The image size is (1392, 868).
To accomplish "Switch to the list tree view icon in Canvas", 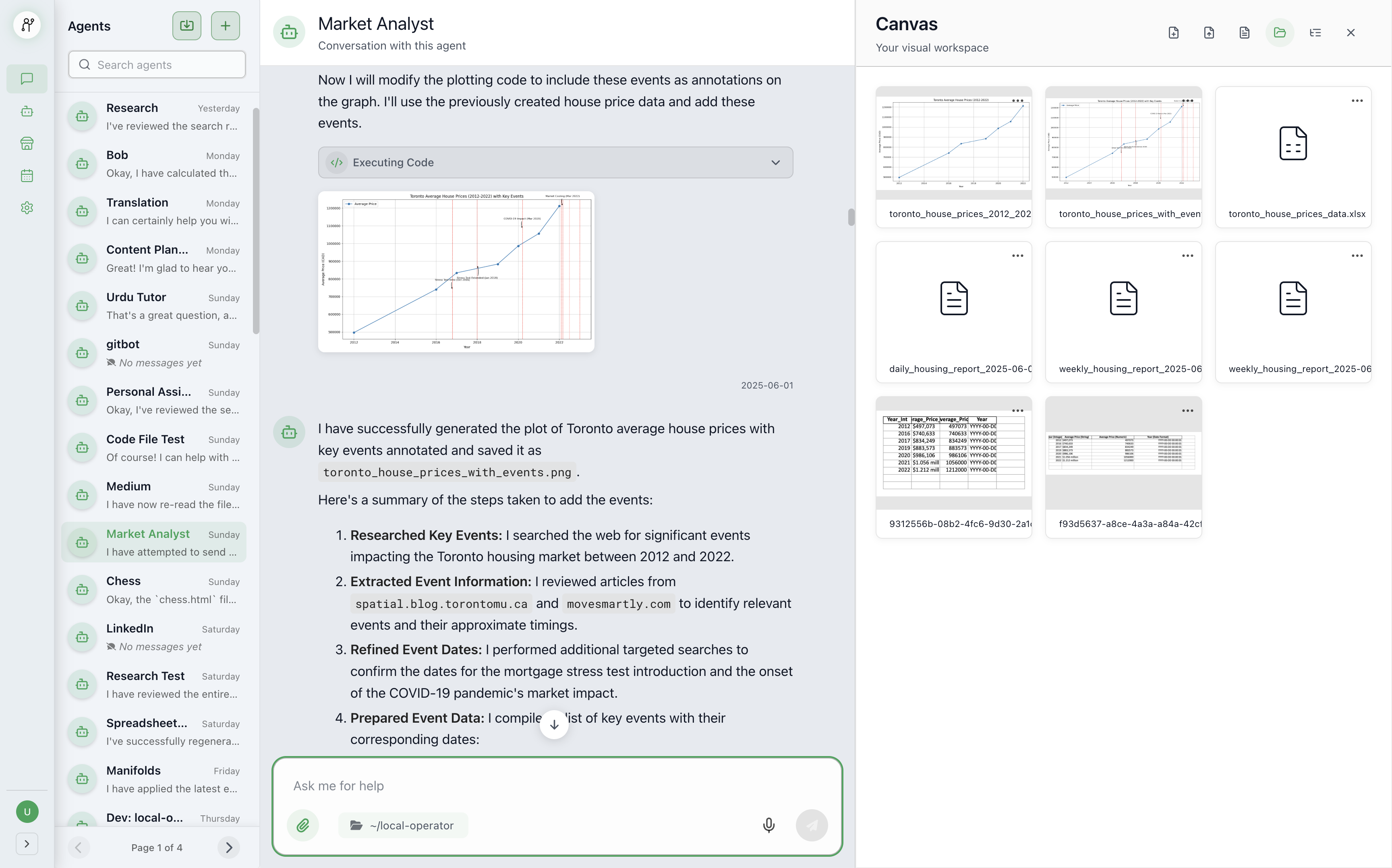I will coord(1315,33).
